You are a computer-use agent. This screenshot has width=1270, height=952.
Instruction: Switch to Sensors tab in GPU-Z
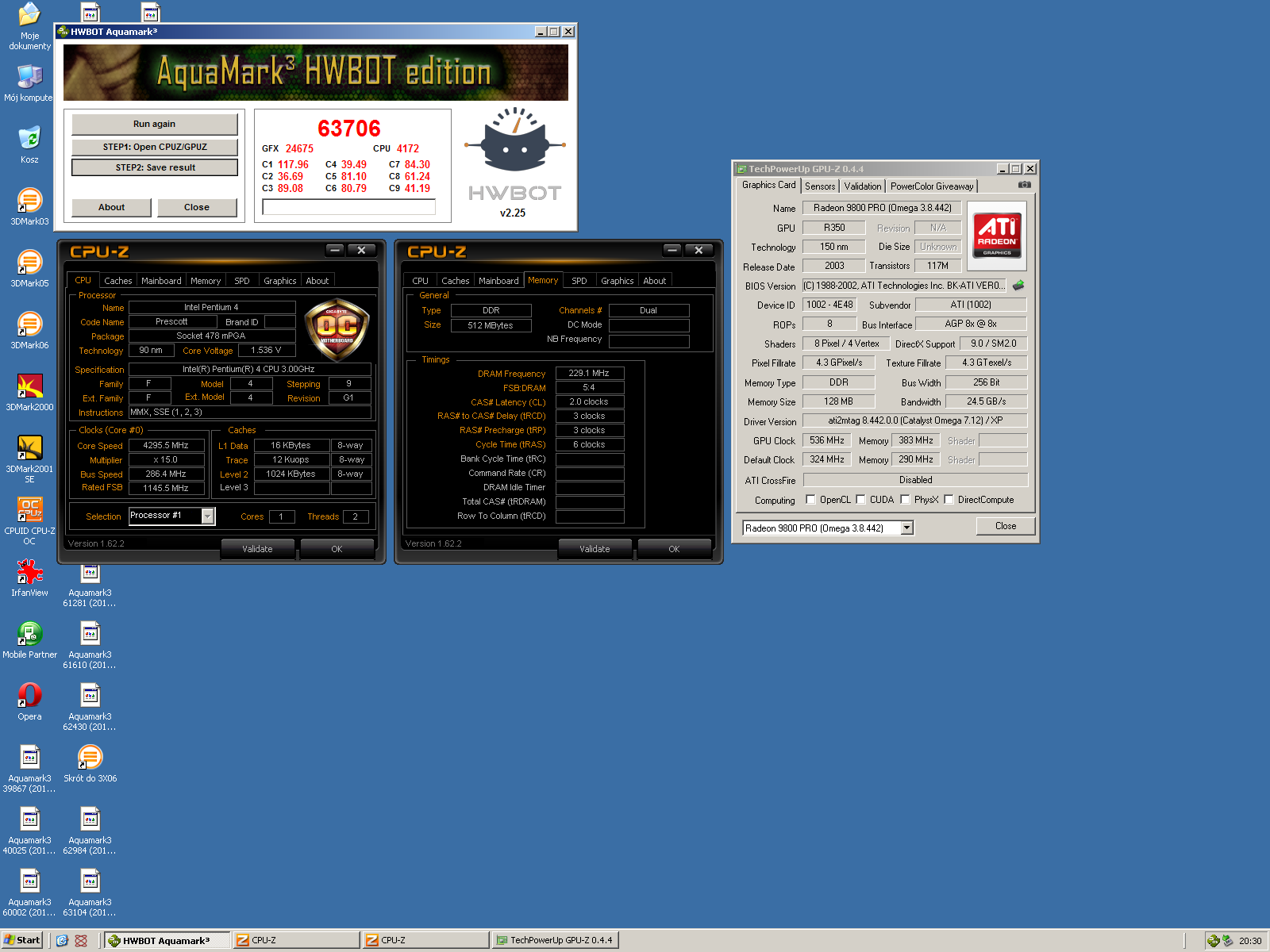[x=820, y=186]
